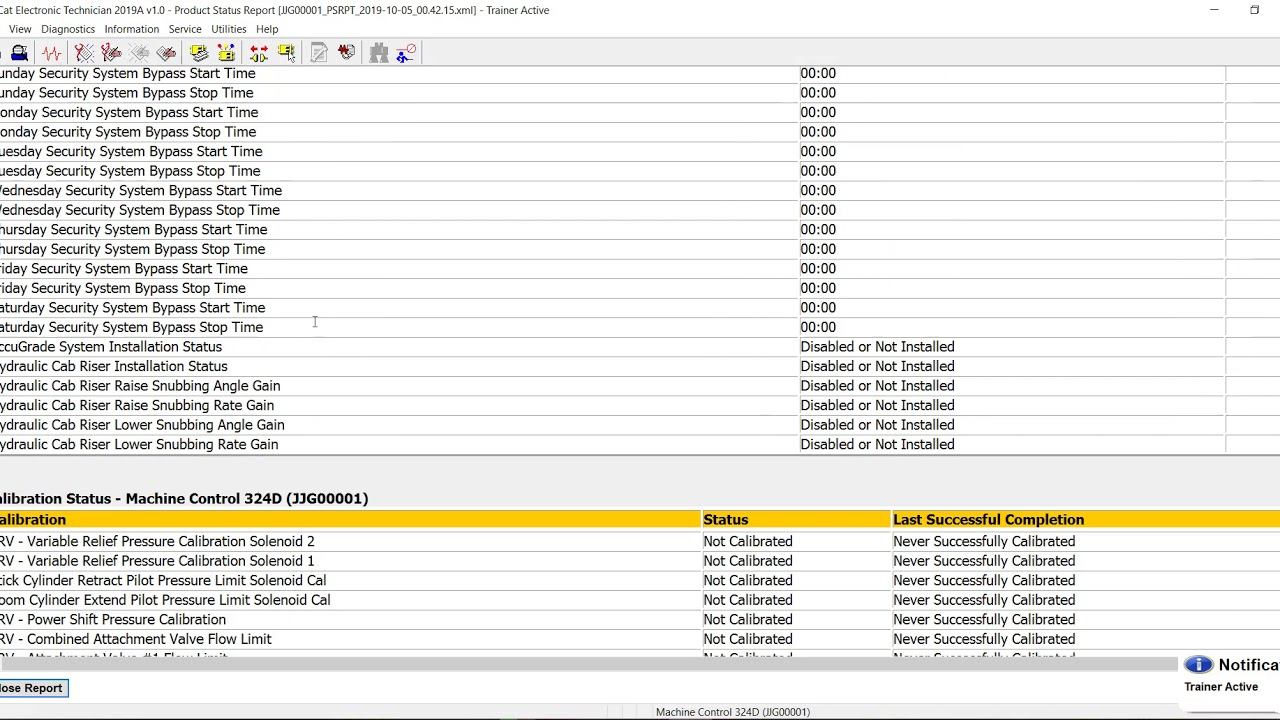This screenshot has width=1280, height=720.
Task: Select Combined Attachment Valve Flow Limit row
Action: [x=640, y=639]
